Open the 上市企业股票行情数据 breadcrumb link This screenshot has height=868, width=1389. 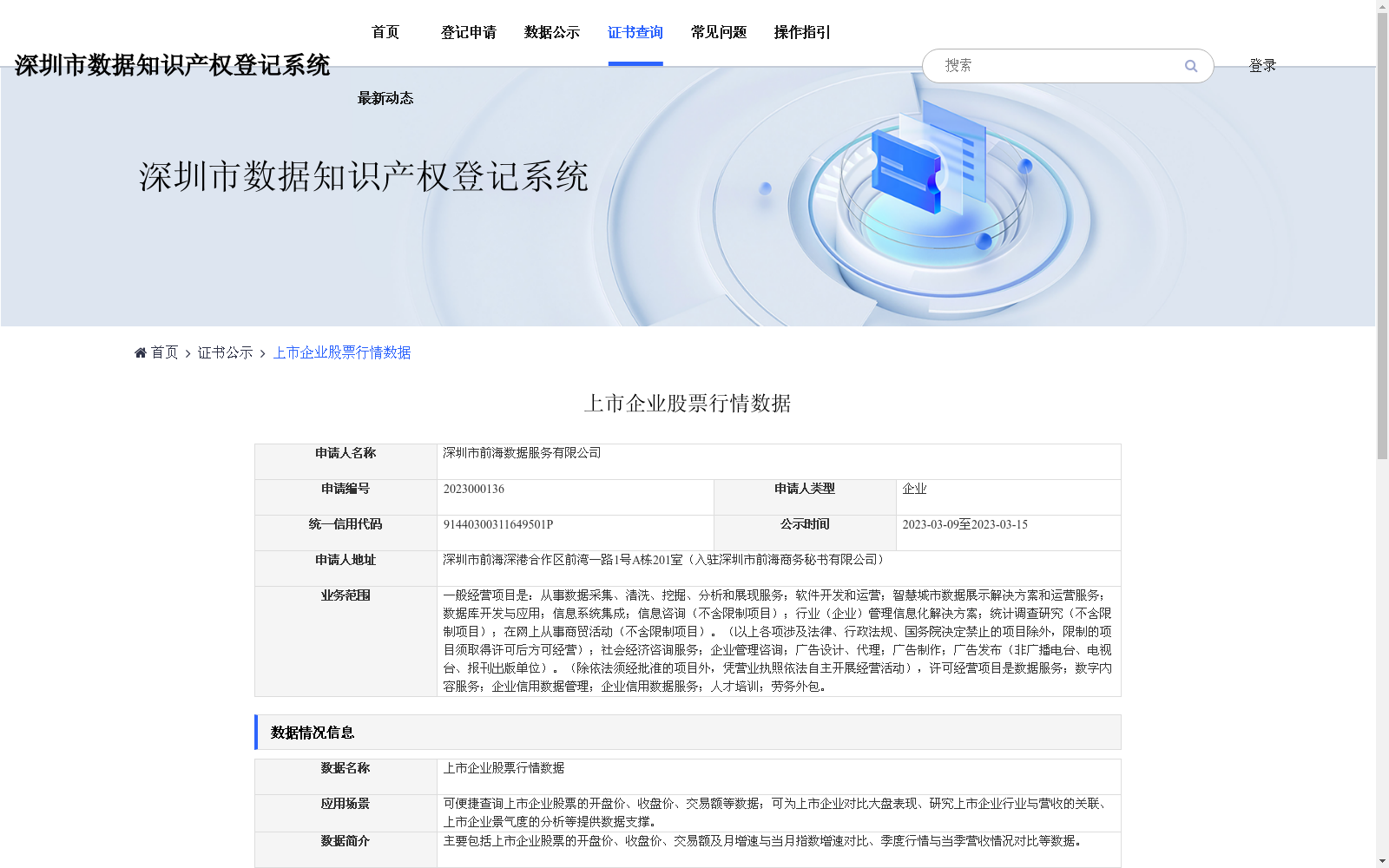tap(342, 352)
